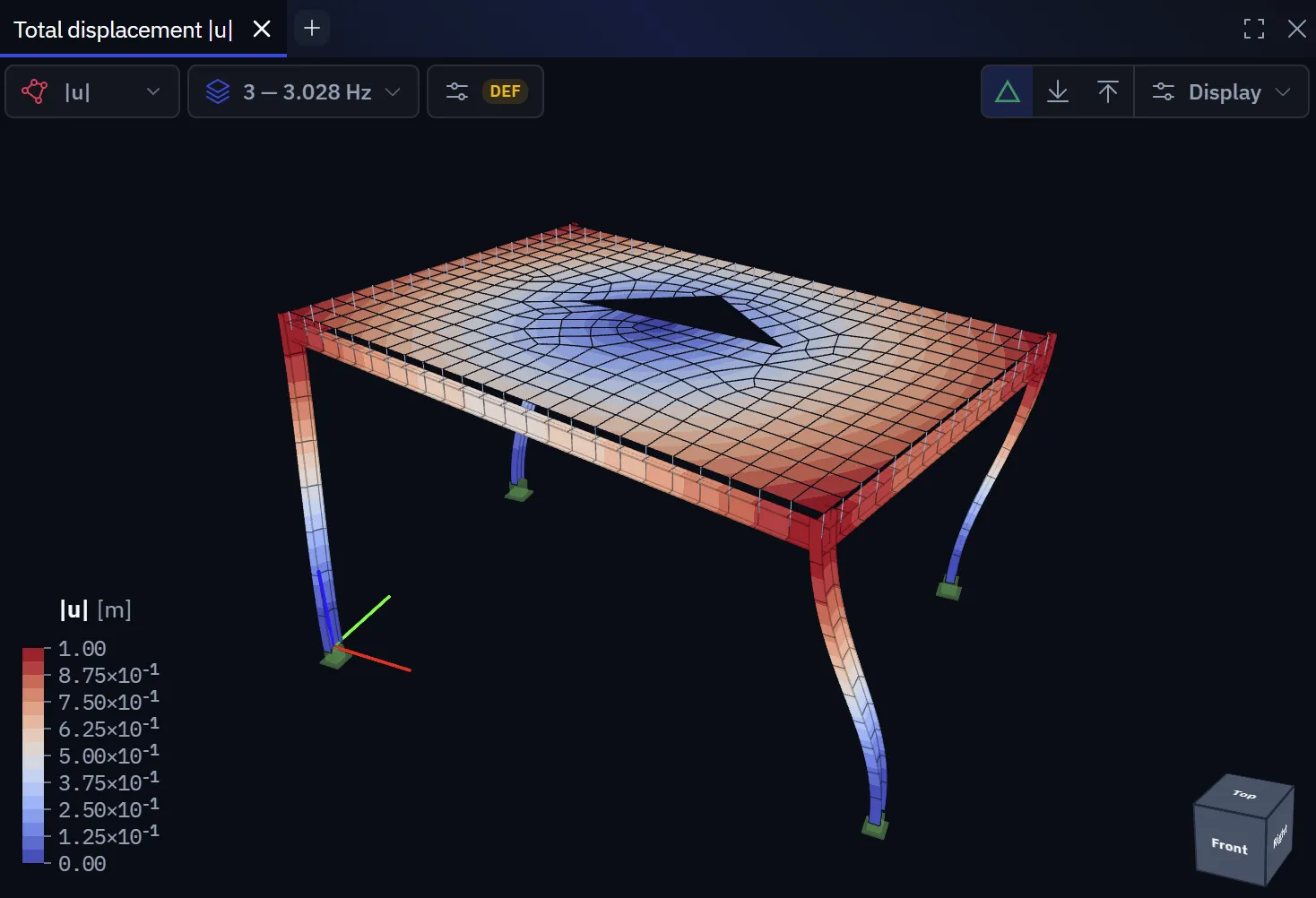The width and height of the screenshot is (1316, 898).
Task: Click the 7.50×10⁻¹ legend label
Action: coord(108,700)
